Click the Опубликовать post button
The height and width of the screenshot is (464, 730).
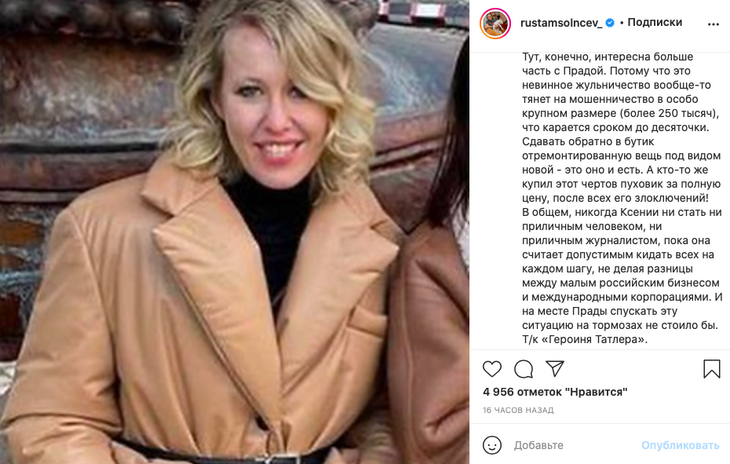(680, 445)
